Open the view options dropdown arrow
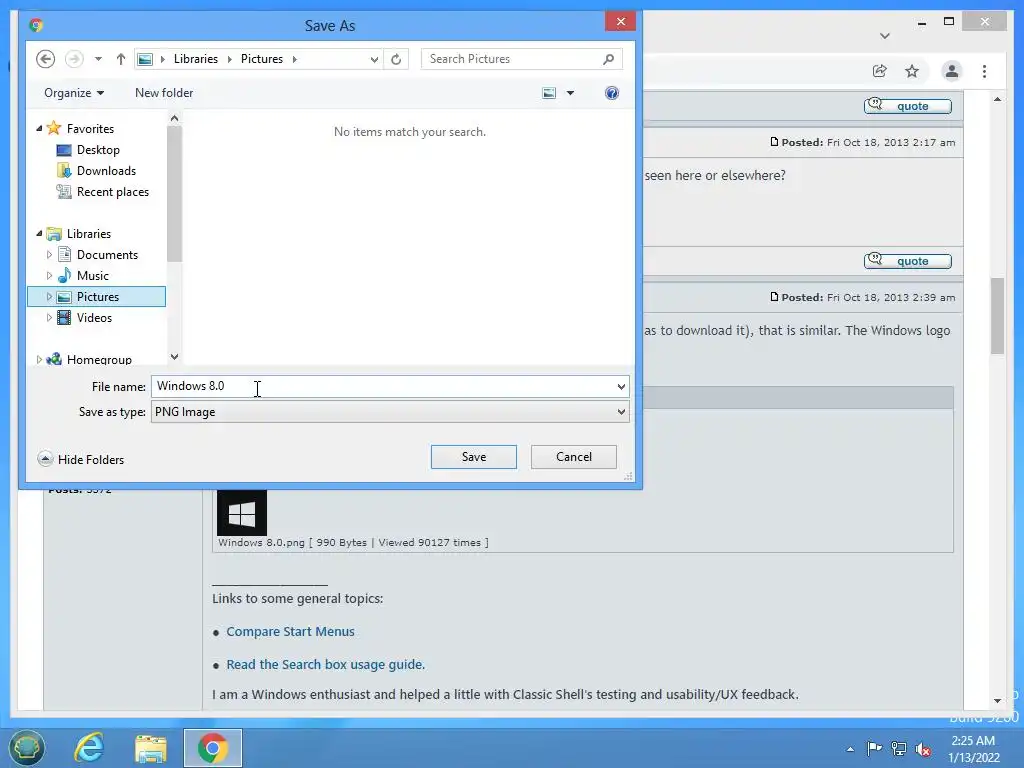1024x768 pixels. click(x=570, y=93)
